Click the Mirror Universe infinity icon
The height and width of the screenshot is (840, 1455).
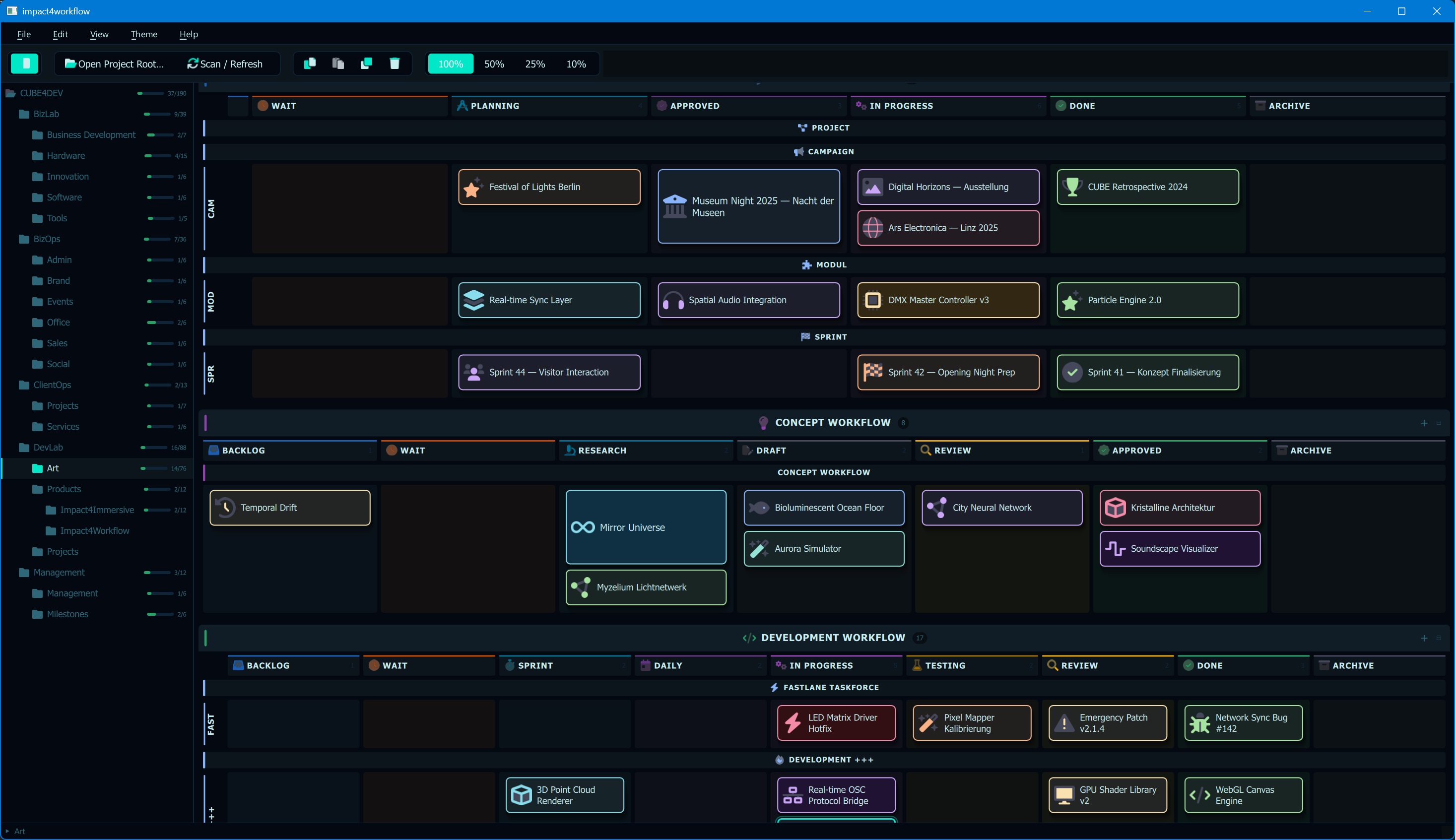583,527
